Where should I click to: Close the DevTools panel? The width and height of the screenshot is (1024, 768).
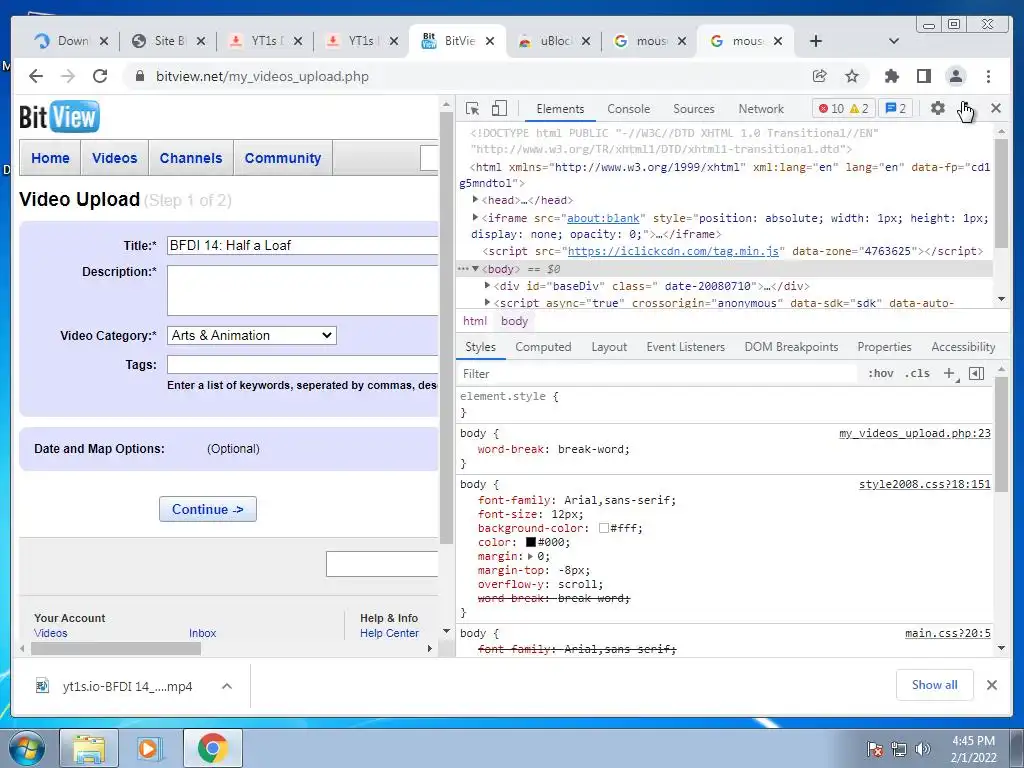996,108
